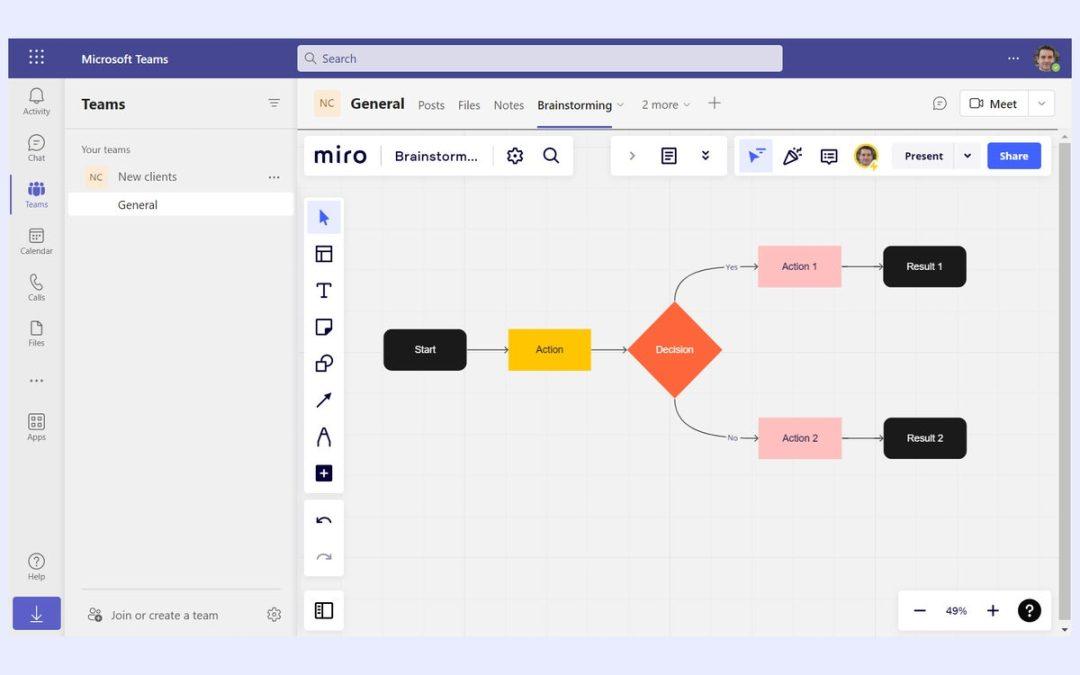Click the blue Share button

(1014, 156)
